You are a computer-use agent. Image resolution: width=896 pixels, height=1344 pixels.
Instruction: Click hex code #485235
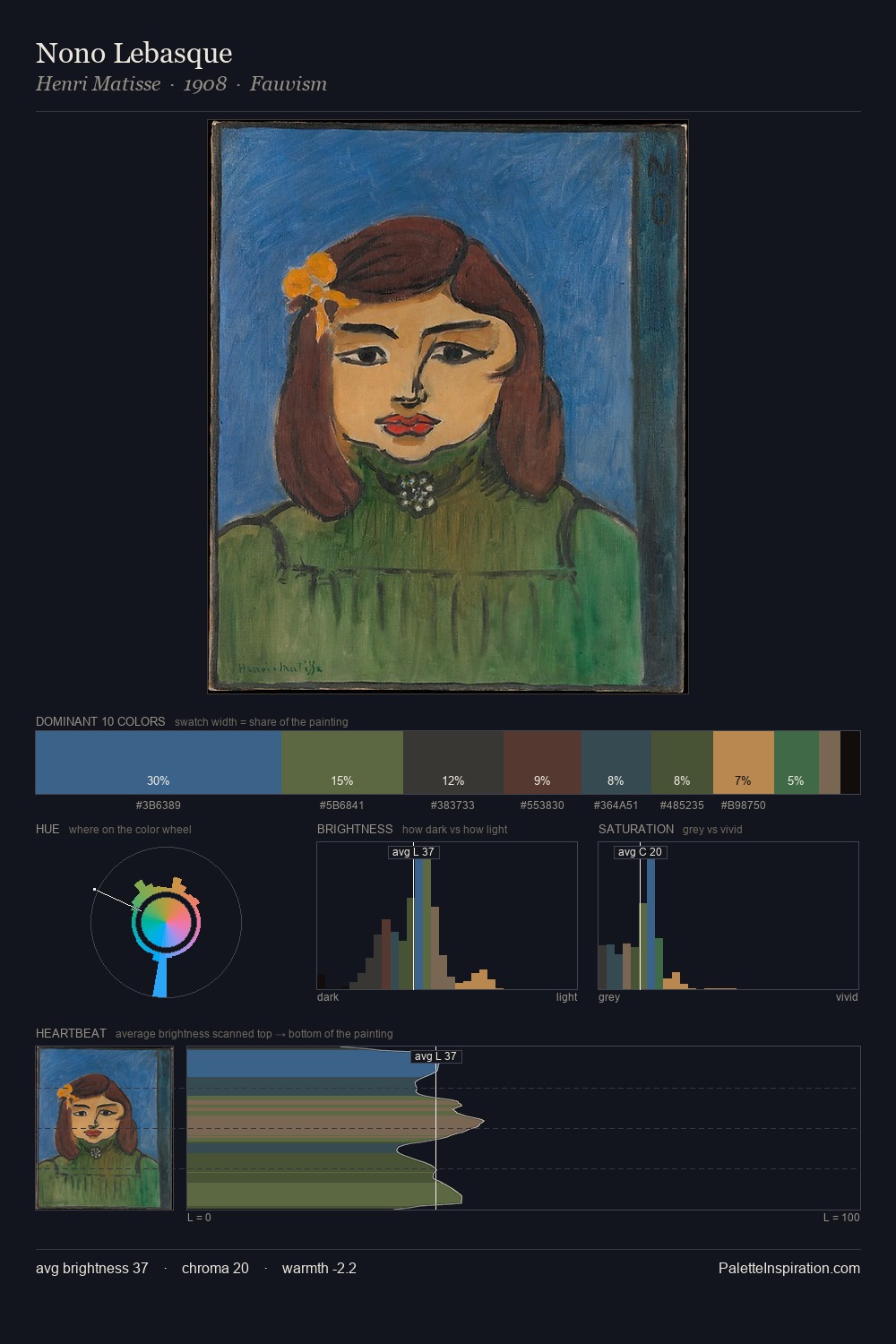(x=682, y=806)
